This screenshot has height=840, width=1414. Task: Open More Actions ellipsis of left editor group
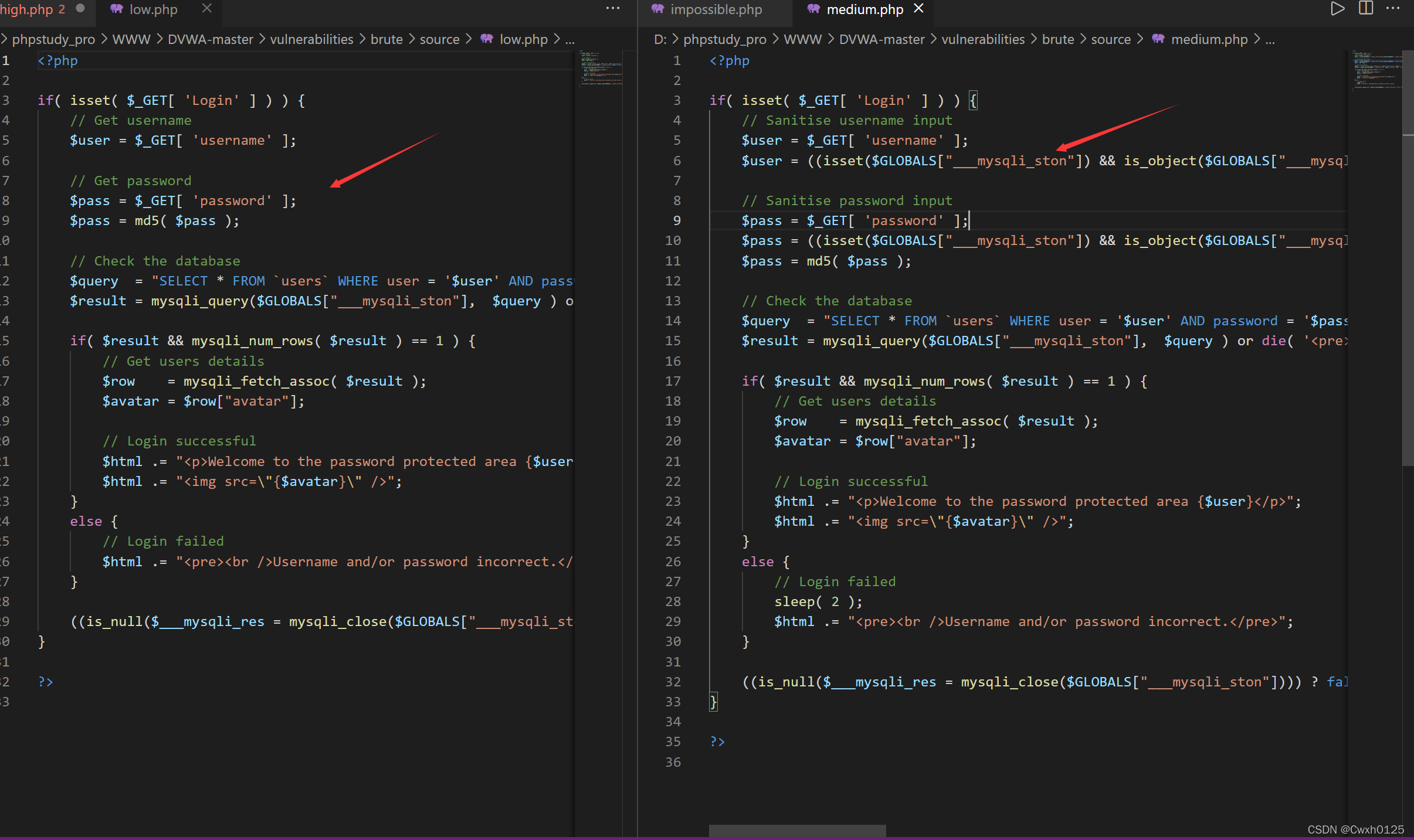[x=613, y=9]
